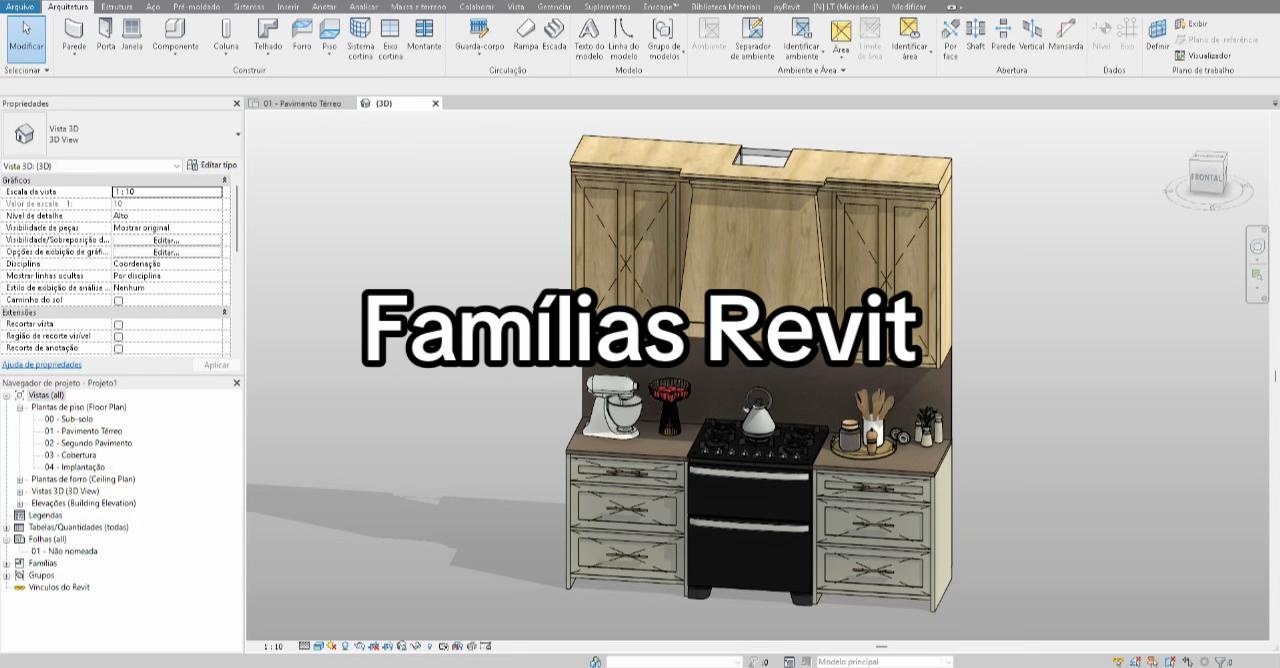Select the Piso floor tool
1280x668 pixels.
(329, 34)
